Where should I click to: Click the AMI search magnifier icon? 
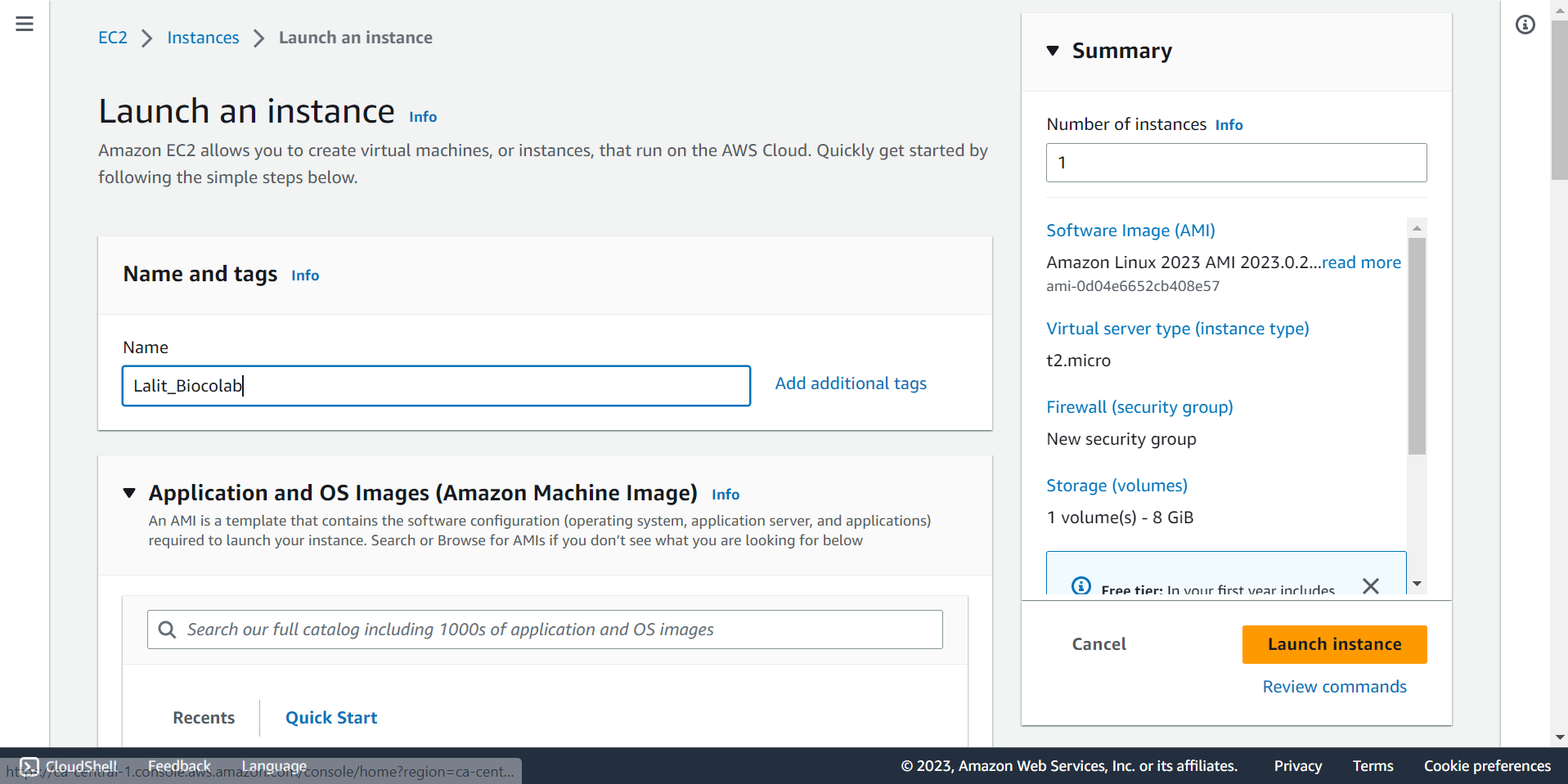[x=167, y=629]
